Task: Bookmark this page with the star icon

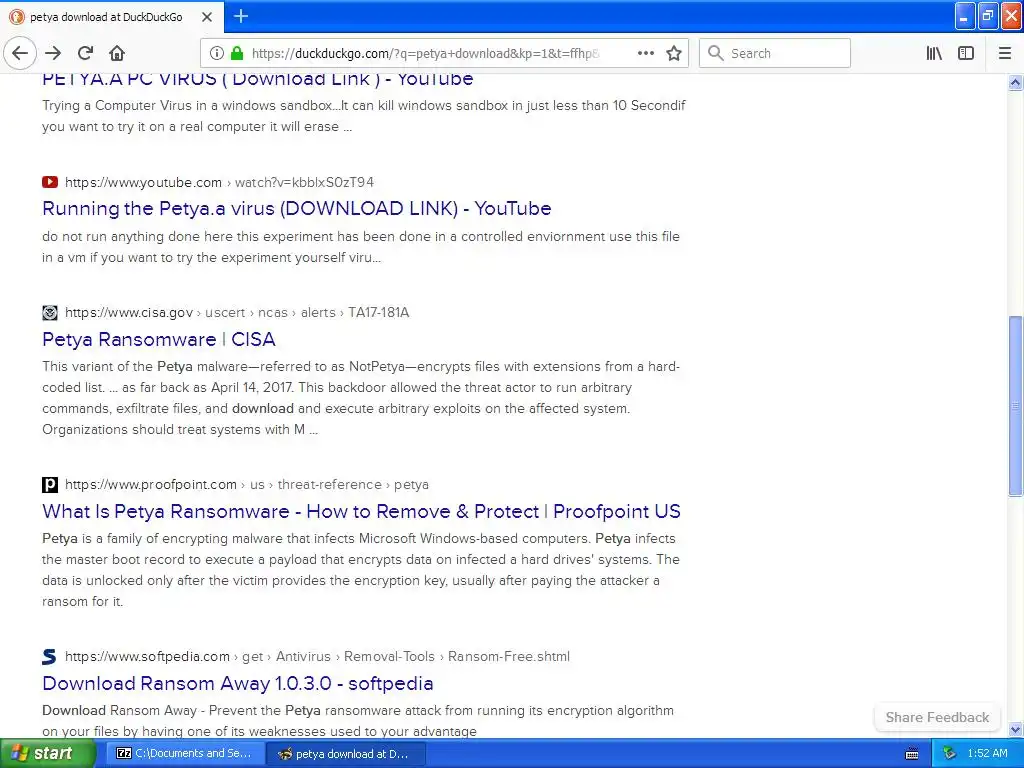Action: point(674,53)
